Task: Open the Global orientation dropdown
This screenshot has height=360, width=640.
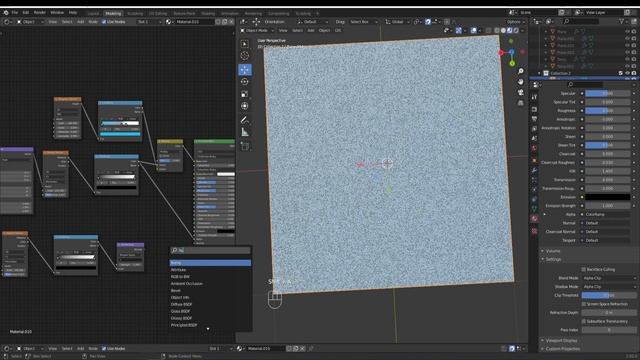Action: [397, 22]
